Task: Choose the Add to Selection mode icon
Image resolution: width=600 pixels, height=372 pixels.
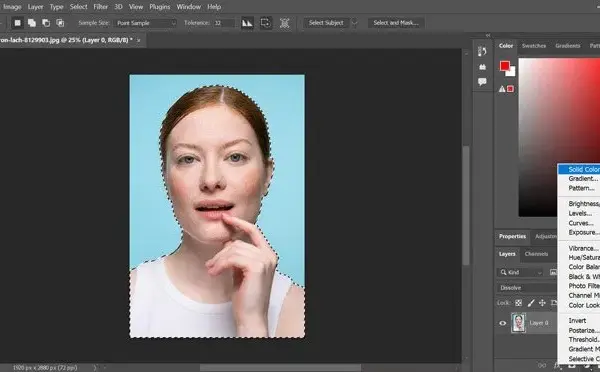Action: pos(32,23)
